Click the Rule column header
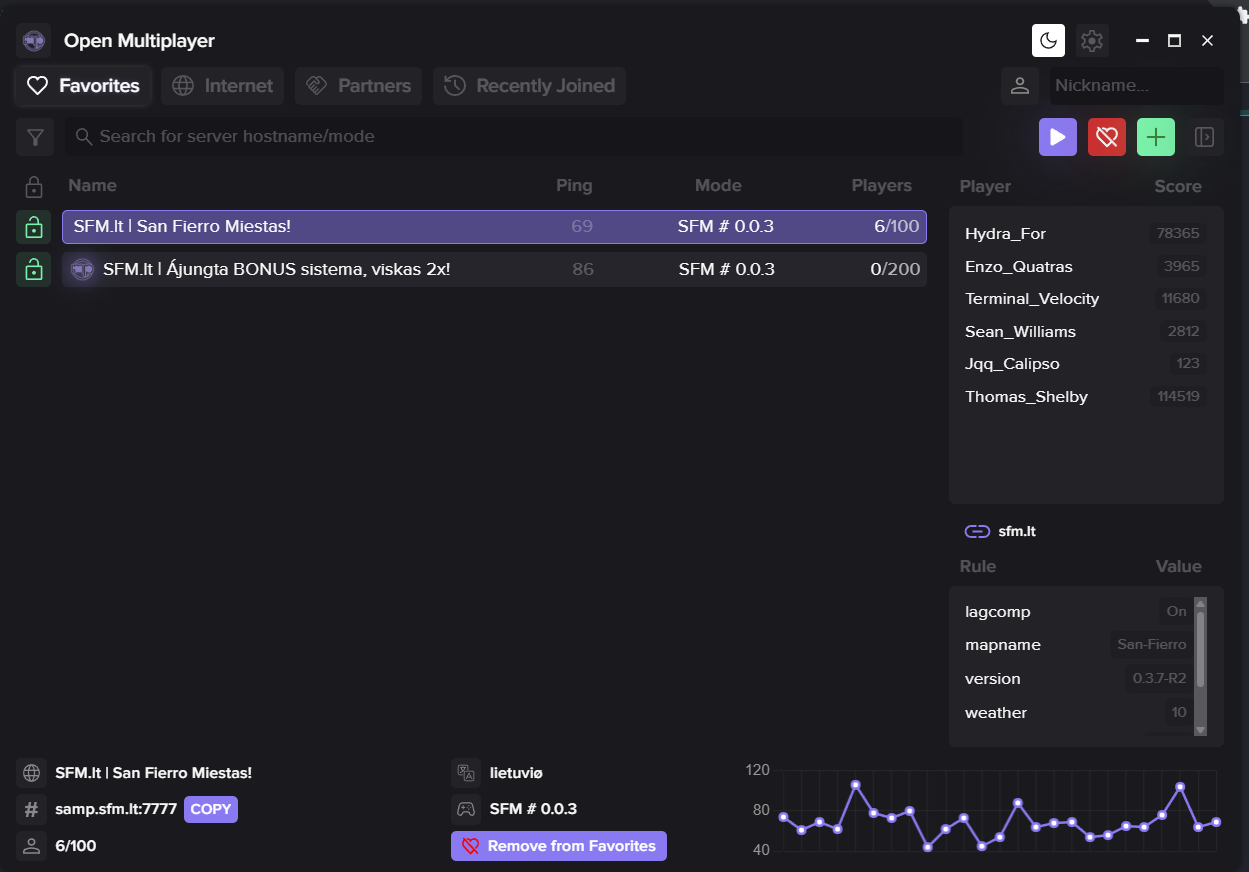This screenshot has height=872, width=1249. pos(977,566)
